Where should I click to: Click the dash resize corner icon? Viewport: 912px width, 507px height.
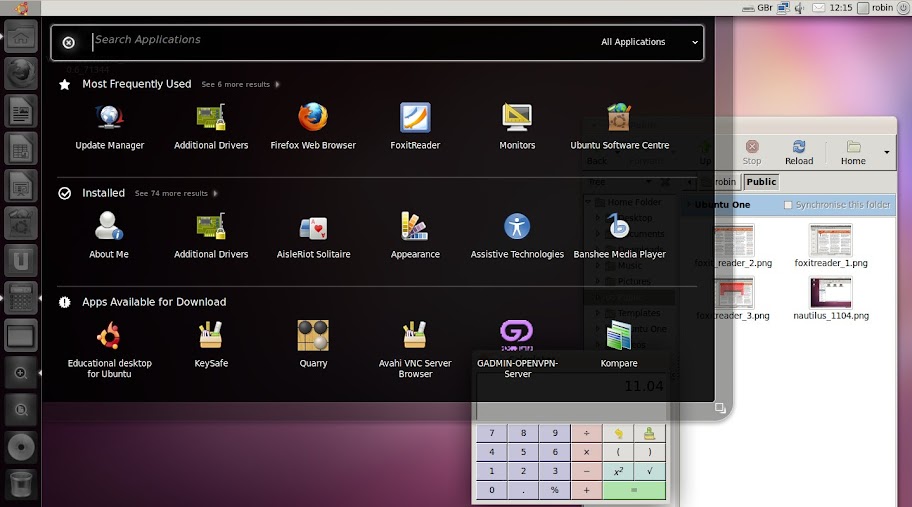coord(720,408)
